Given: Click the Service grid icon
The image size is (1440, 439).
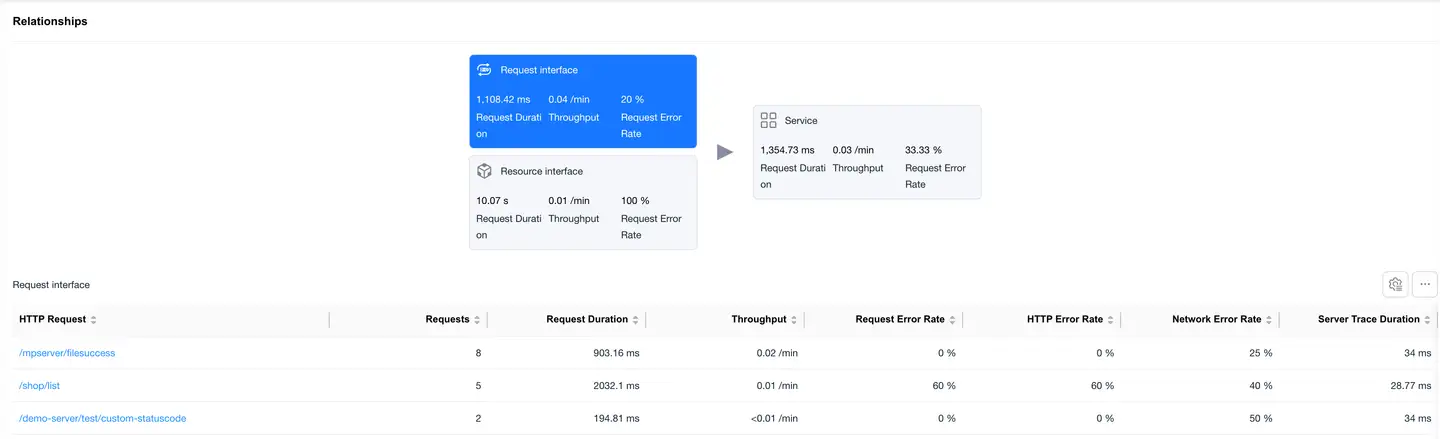Looking at the screenshot, I should pyautogui.click(x=768, y=120).
